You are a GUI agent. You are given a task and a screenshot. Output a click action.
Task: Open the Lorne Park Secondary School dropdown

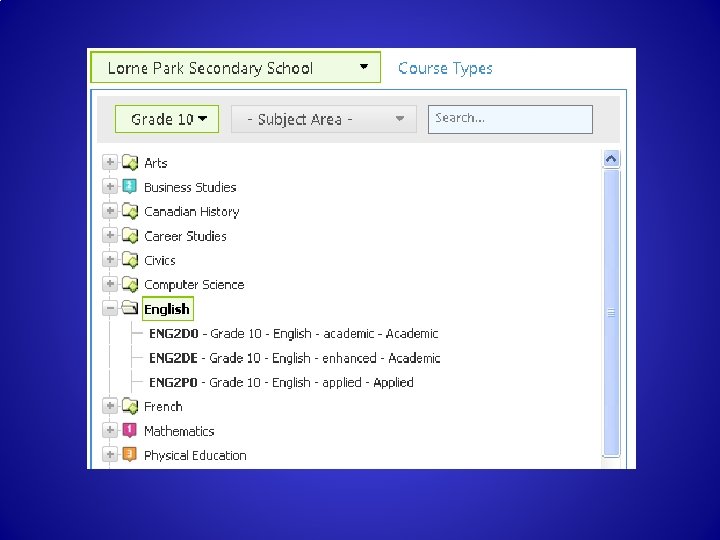(236, 68)
